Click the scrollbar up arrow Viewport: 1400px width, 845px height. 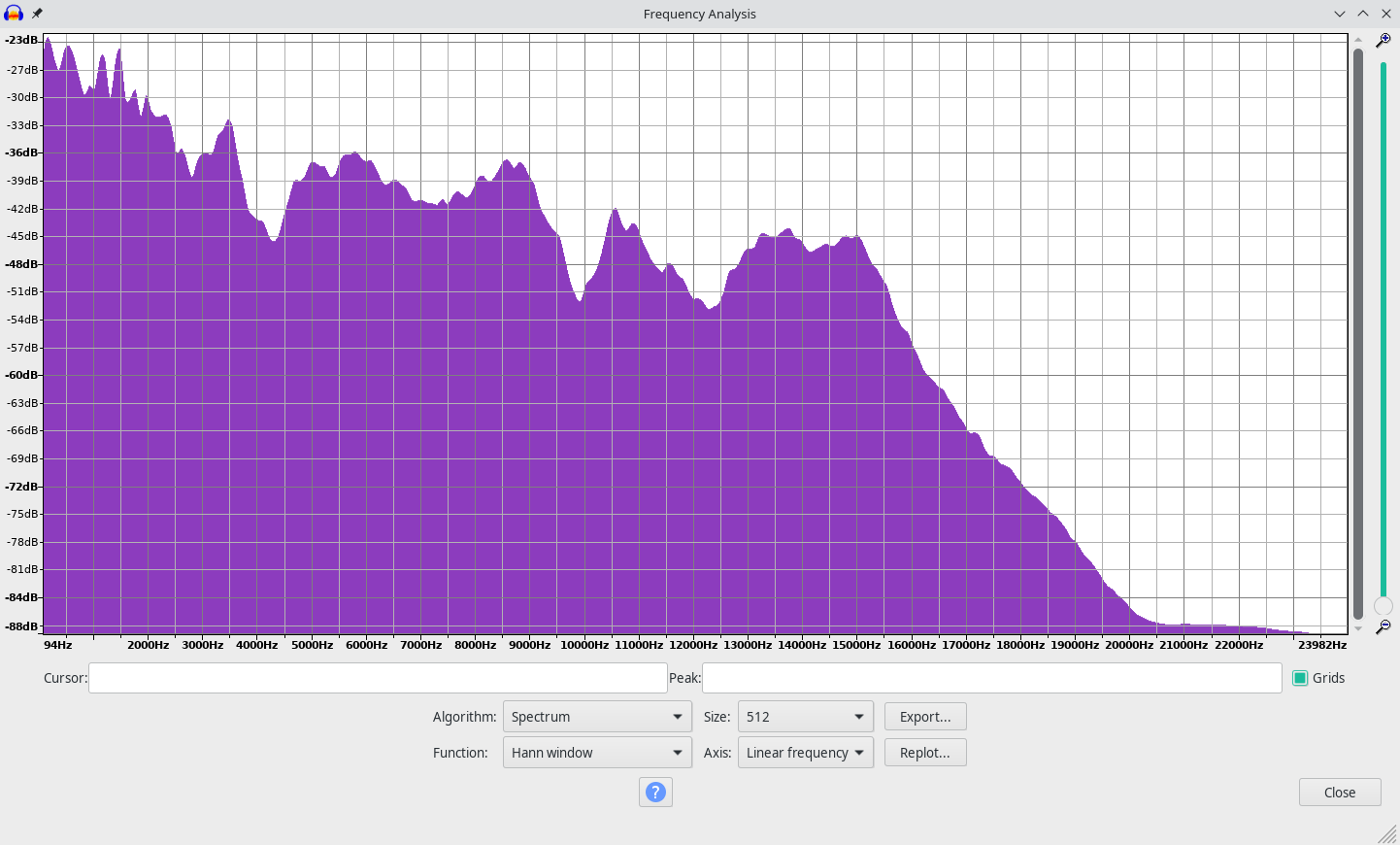click(x=1358, y=41)
